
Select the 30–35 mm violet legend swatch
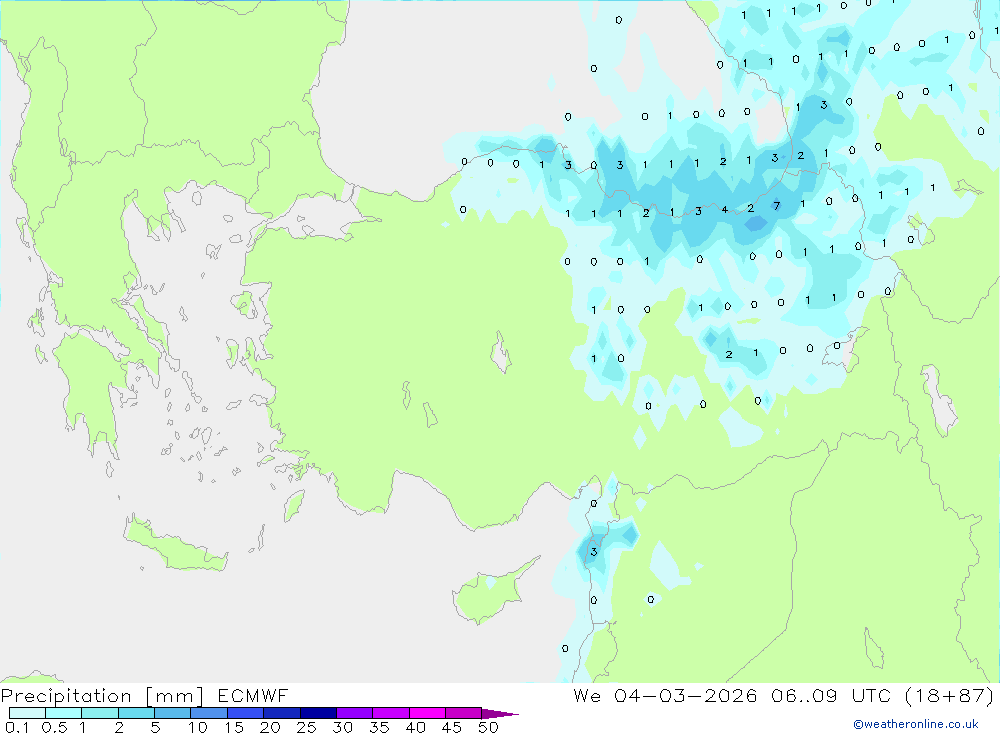click(355, 713)
